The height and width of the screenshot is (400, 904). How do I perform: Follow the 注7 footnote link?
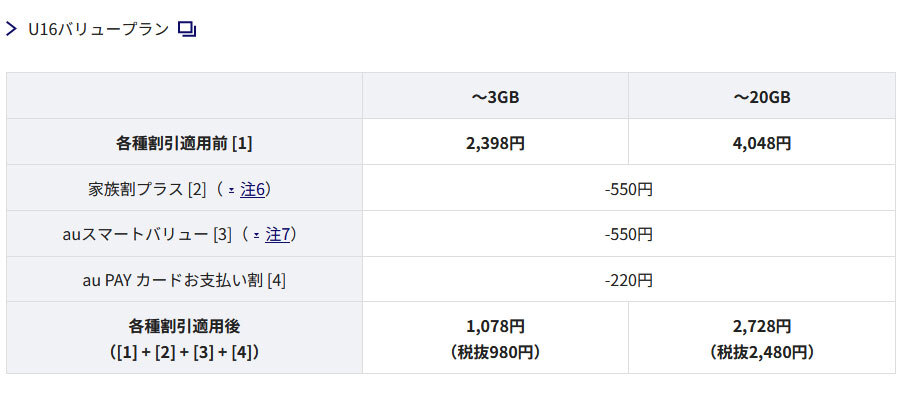[278, 235]
